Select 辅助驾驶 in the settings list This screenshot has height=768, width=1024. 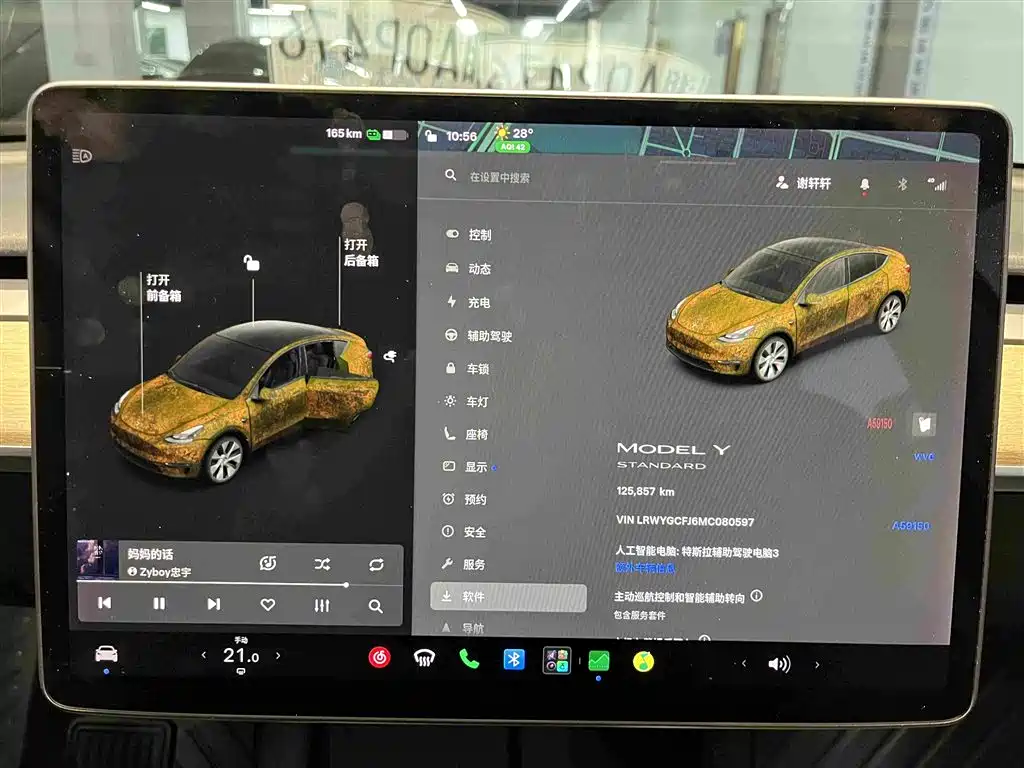pyautogui.click(x=479, y=336)
